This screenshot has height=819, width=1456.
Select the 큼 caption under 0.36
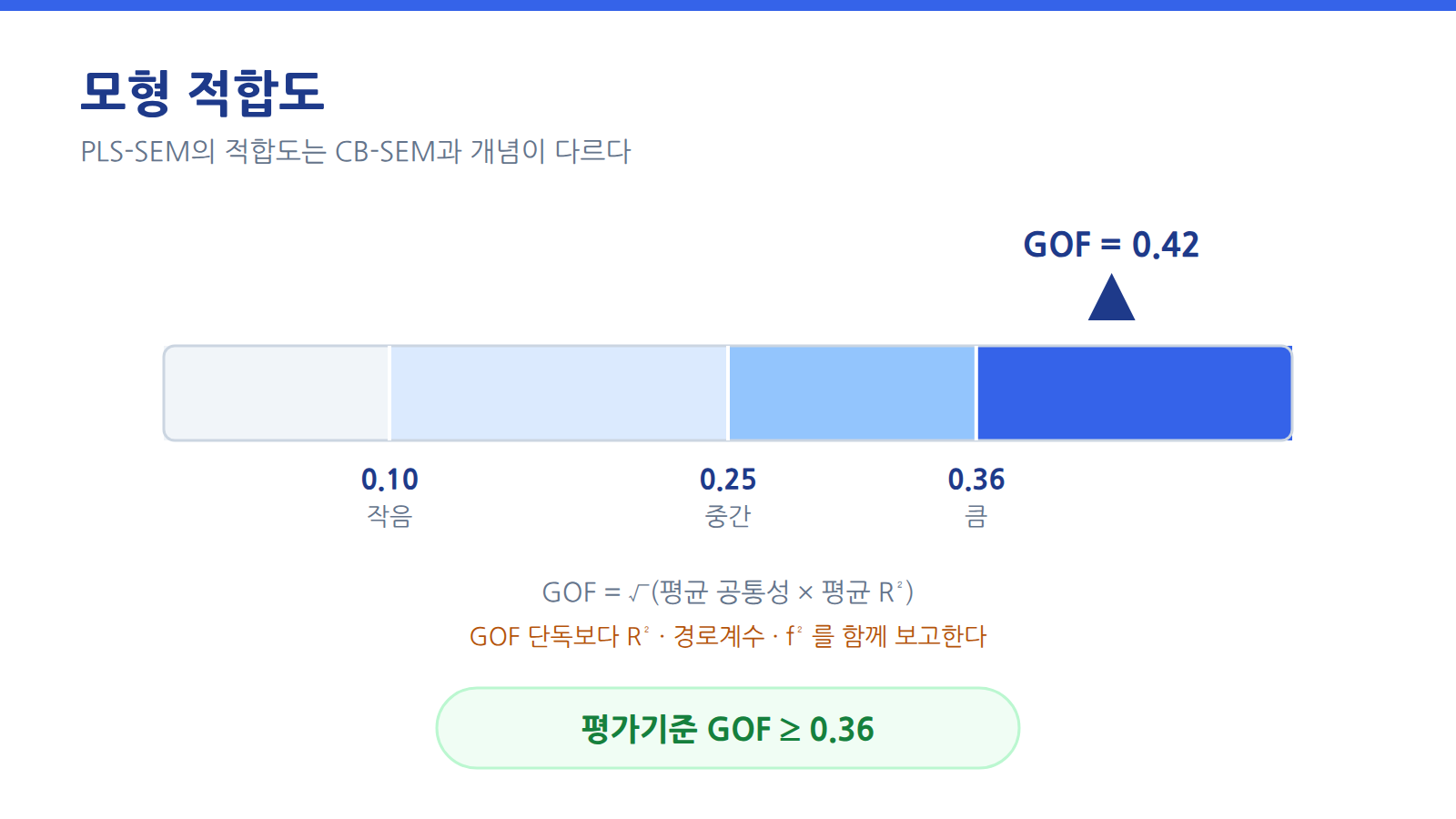[976, 516]
